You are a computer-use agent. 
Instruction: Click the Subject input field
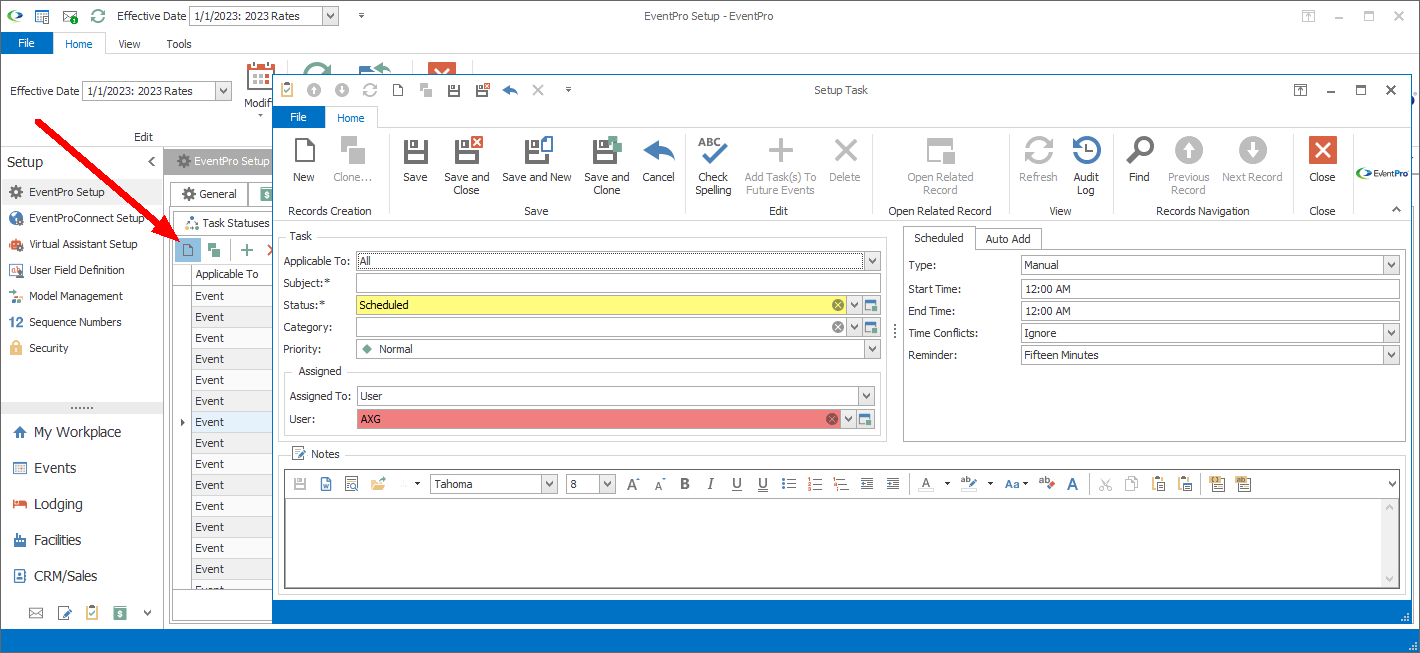(618, 283)
